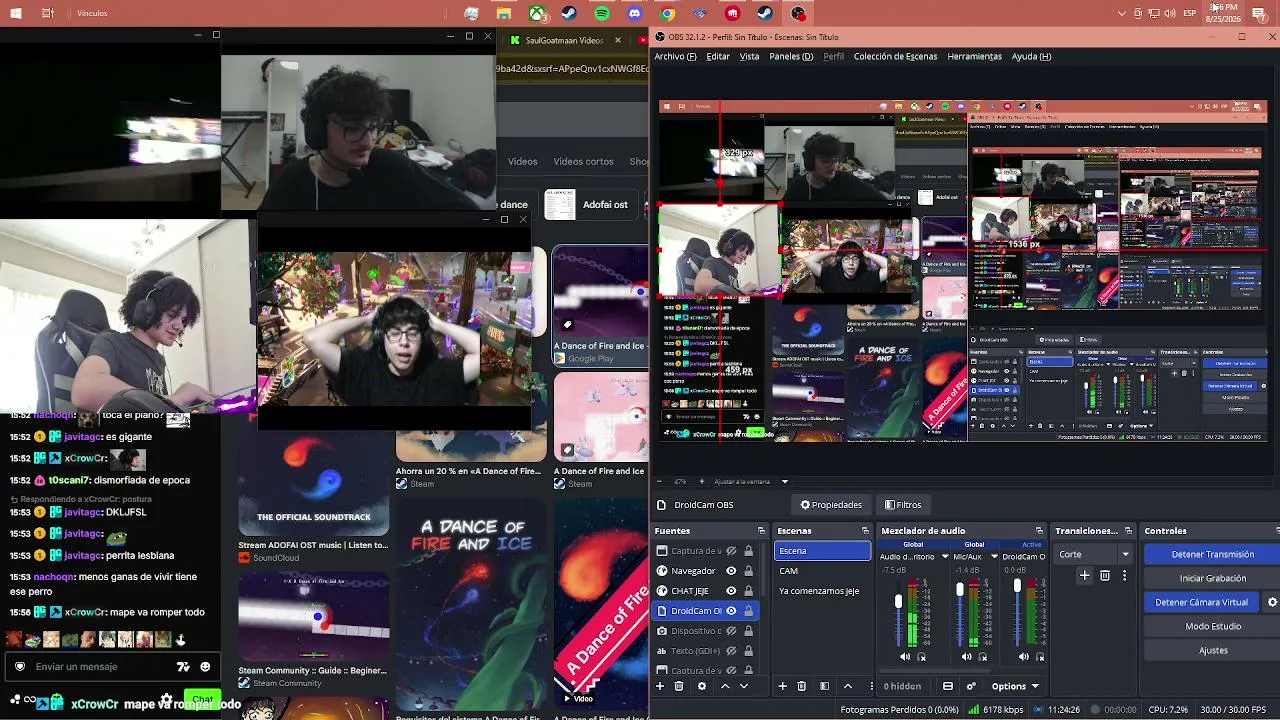Enable Modo Estudio
Viewport: 1280px width, 720px height.
coord(1212,626)
